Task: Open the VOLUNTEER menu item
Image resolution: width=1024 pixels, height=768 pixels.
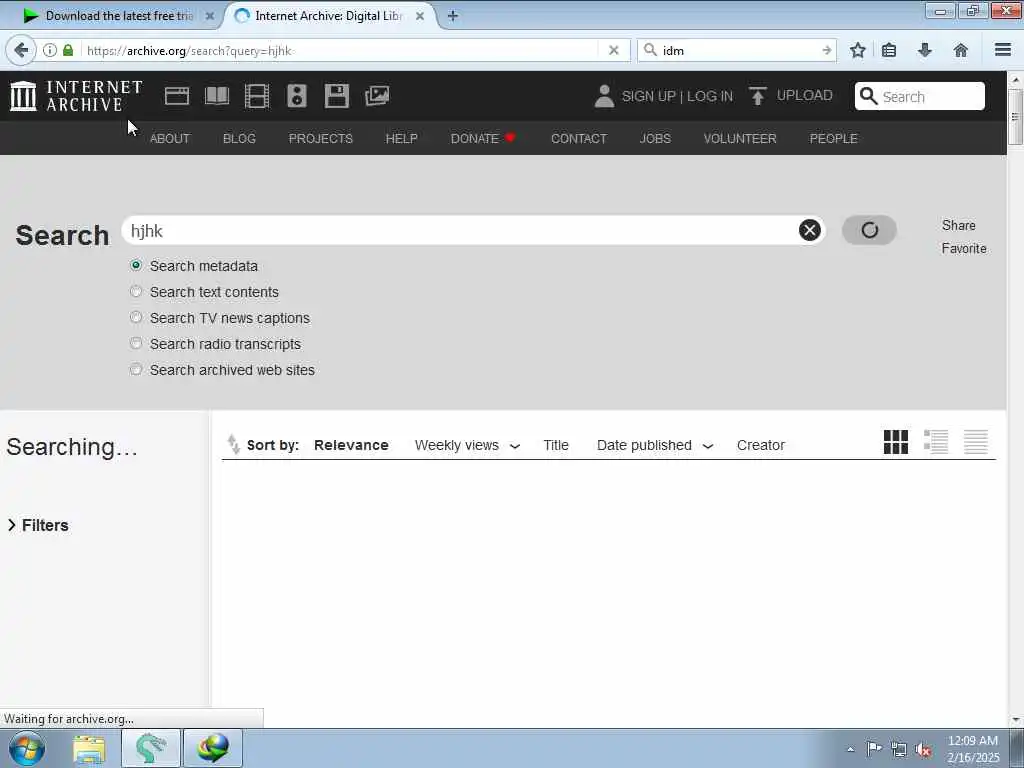Action: pyautogui.click(x=740, y=138)
